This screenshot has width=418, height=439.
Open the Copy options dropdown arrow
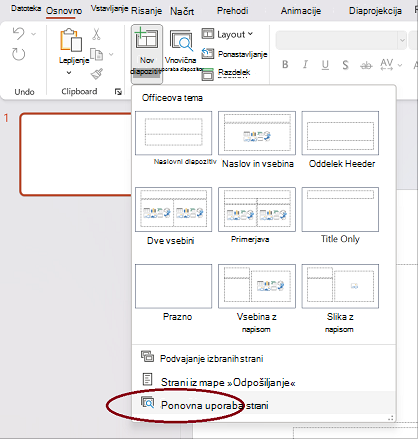(x=111, y=54)
